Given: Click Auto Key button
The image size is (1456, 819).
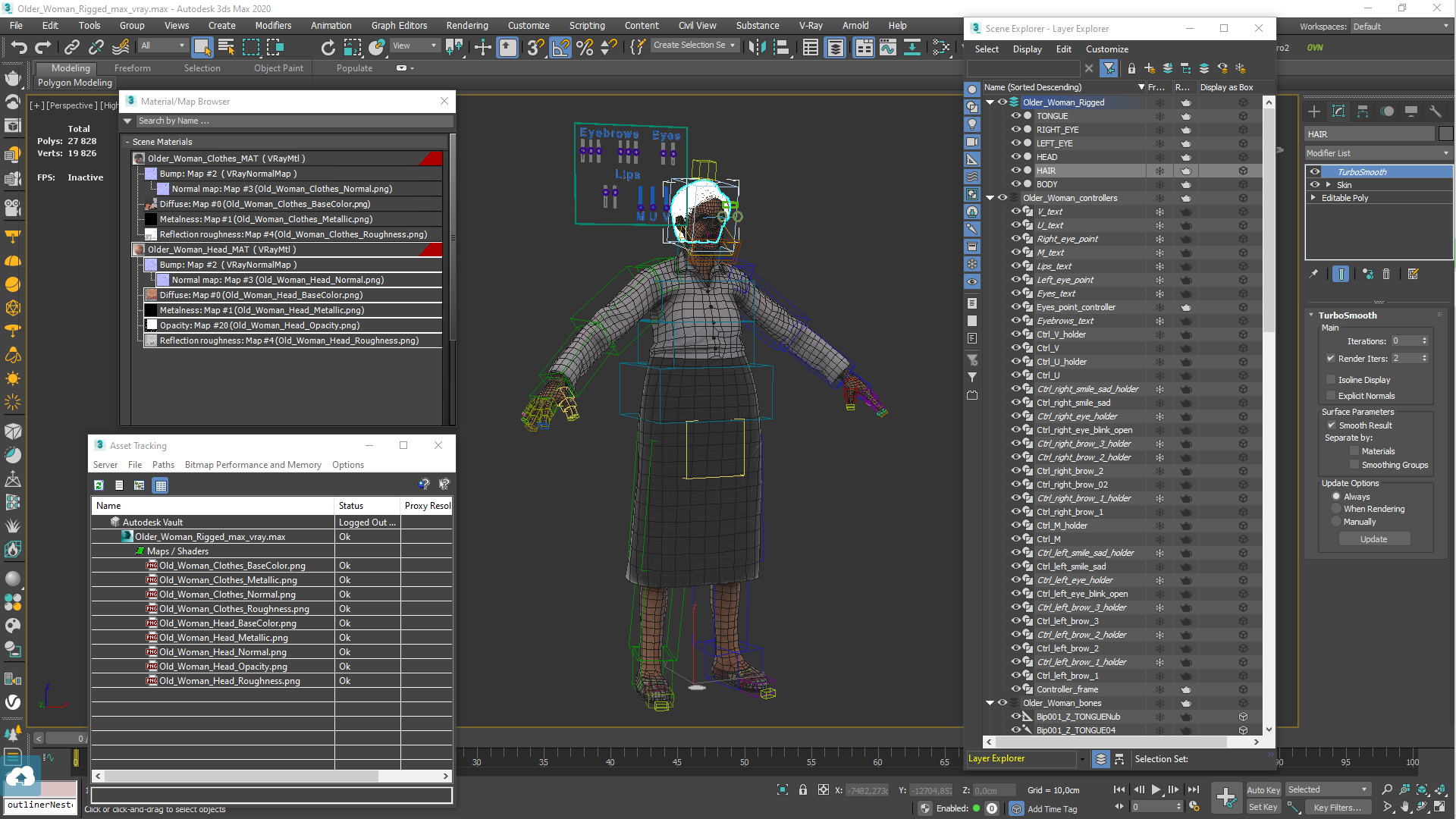Looking at the screenshot, I should click(x=1263, y=789).
